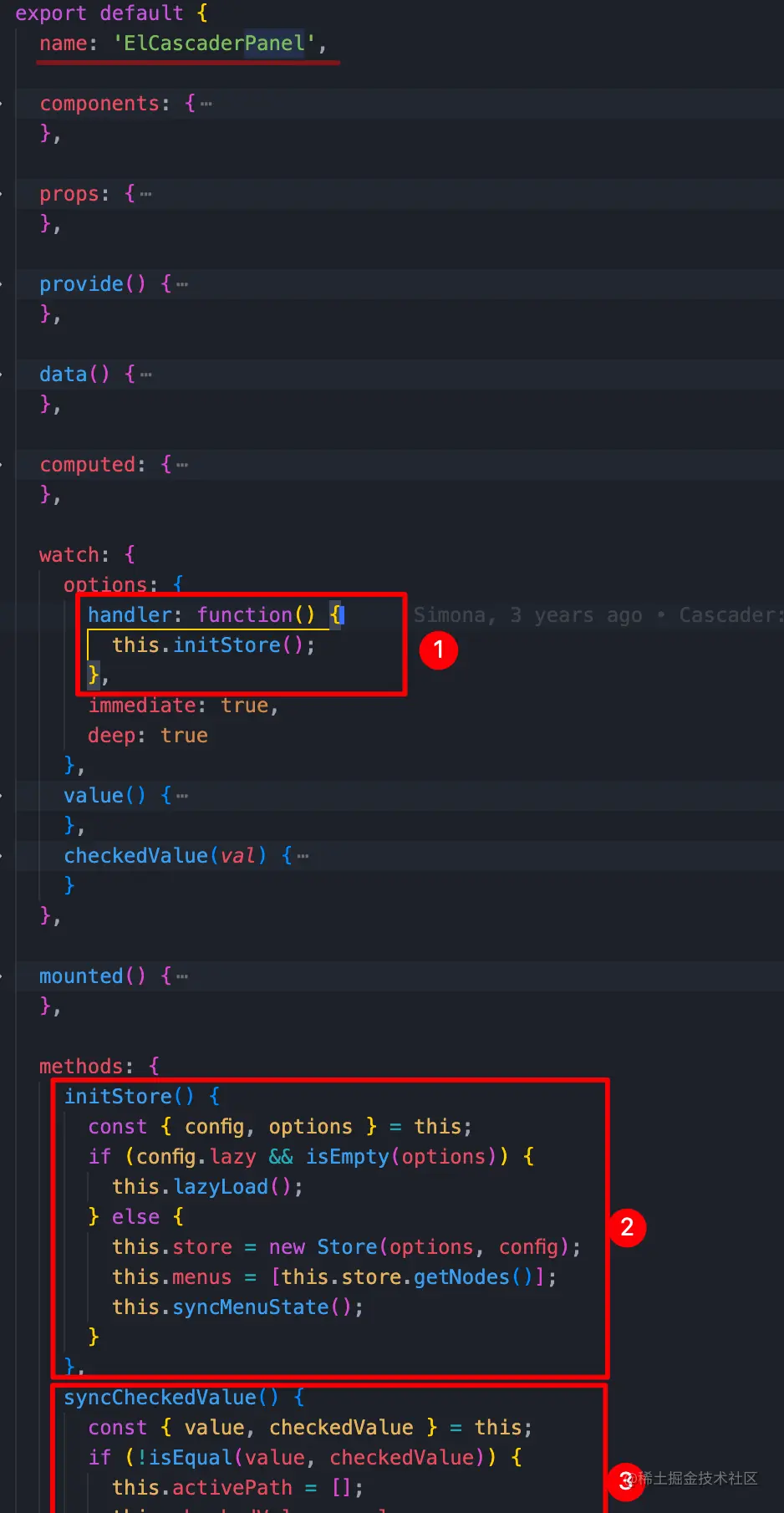Click the 'export default' keywords
This screenshot has width=784, height=1513.
[99, 13]
